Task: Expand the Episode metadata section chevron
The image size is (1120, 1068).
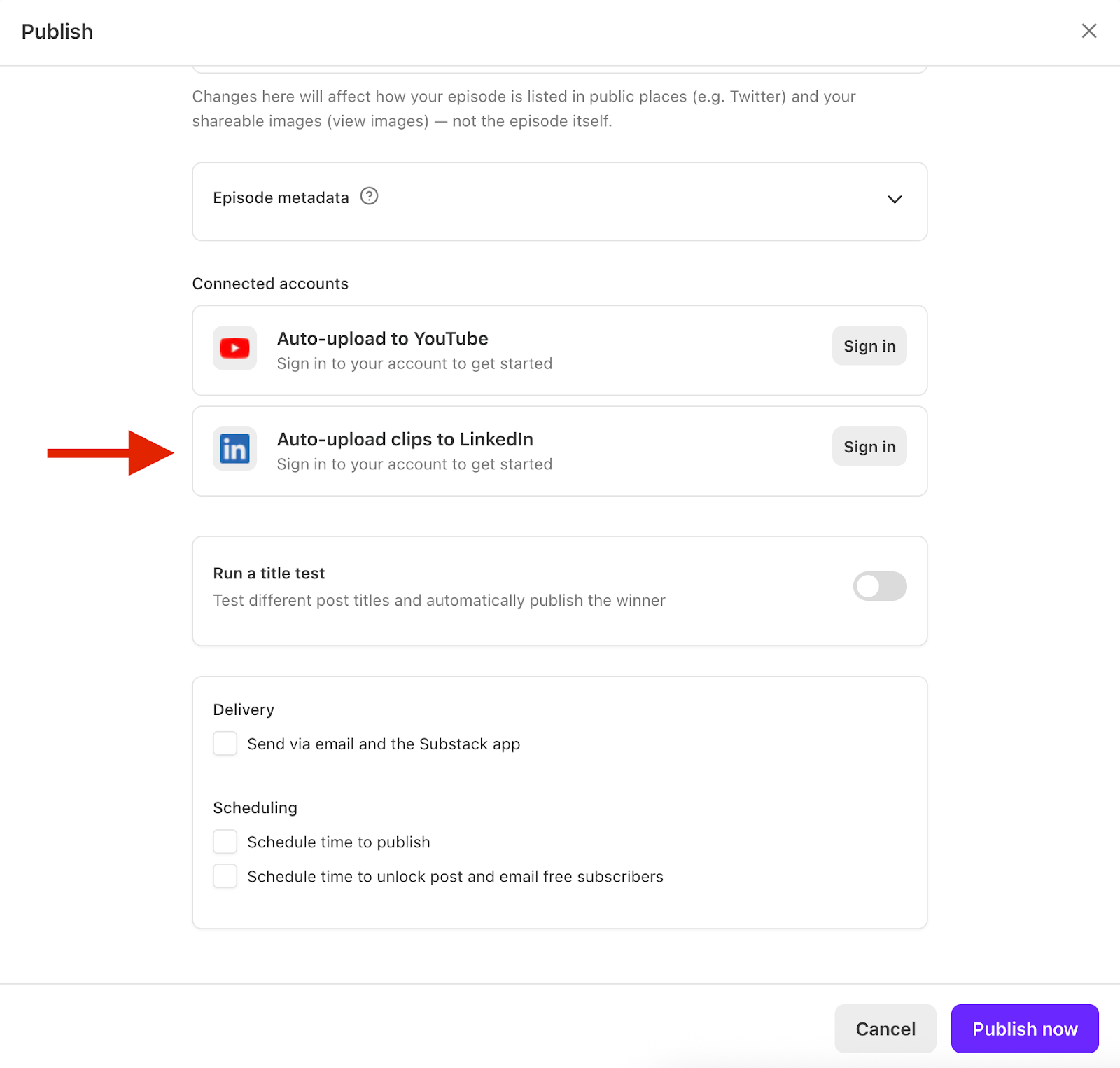Action: coord(895,200)
